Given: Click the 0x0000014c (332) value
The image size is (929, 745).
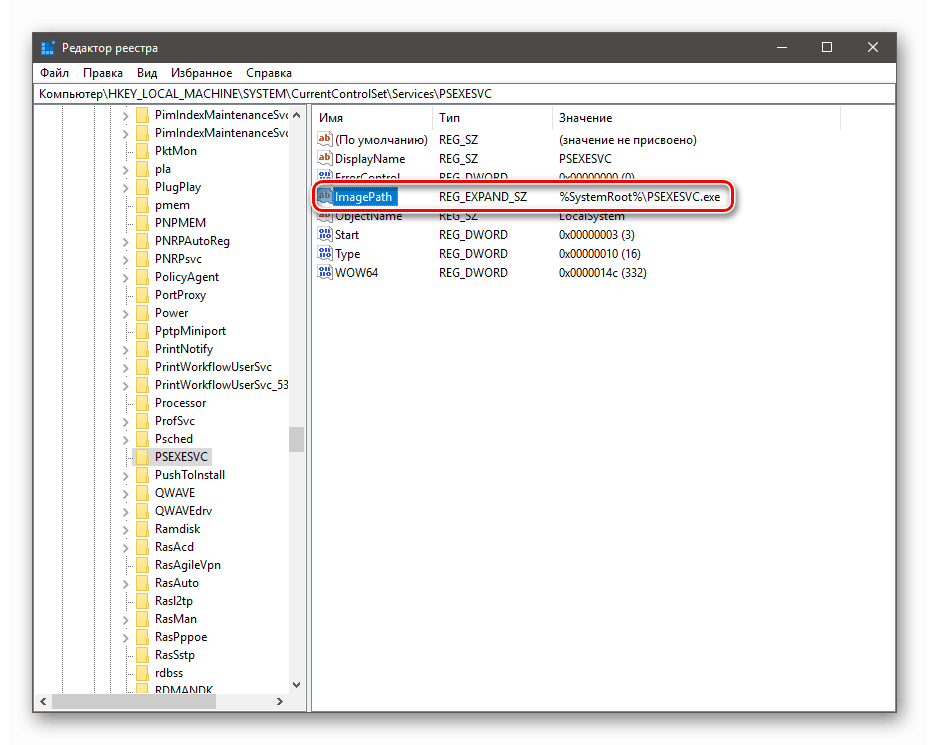Looking at the screenshot, I should pos(603,273).
